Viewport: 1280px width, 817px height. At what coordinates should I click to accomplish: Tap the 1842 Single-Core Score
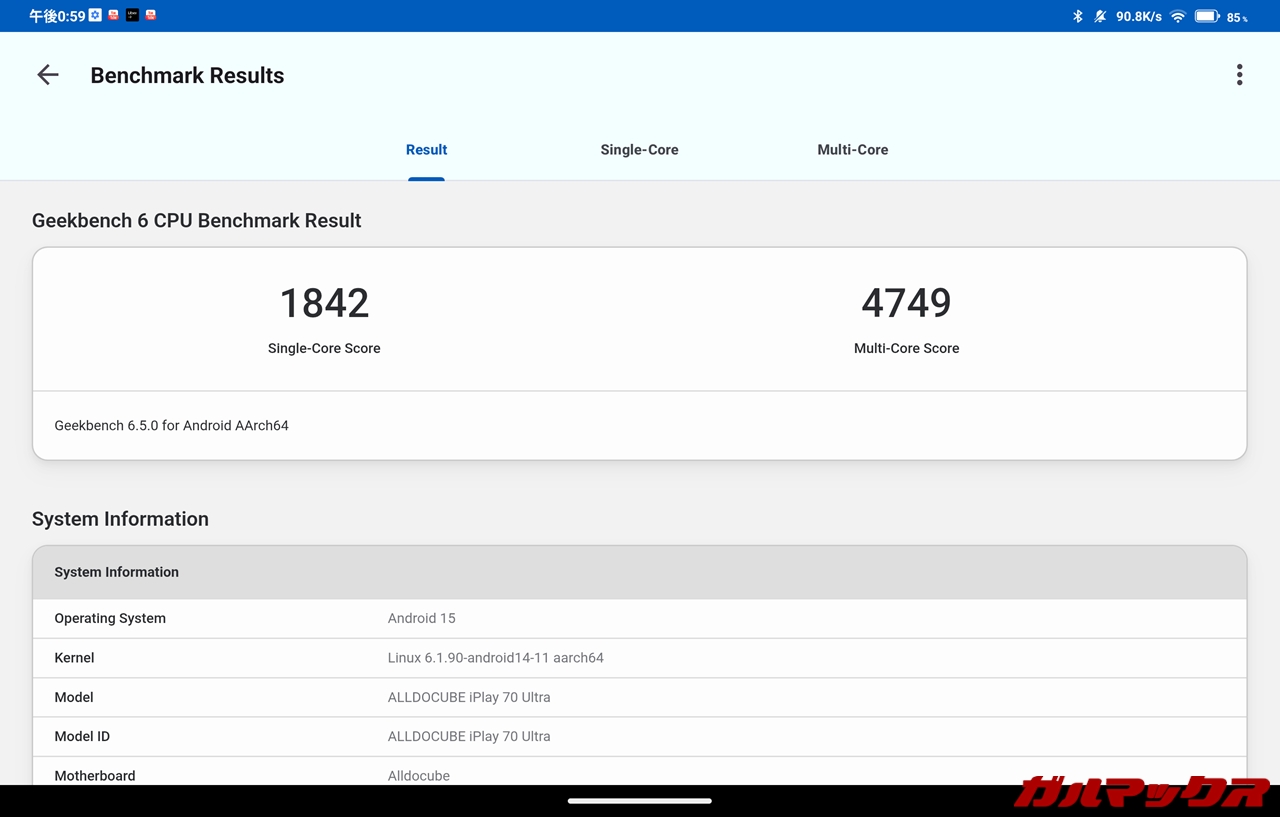[324, 304]
